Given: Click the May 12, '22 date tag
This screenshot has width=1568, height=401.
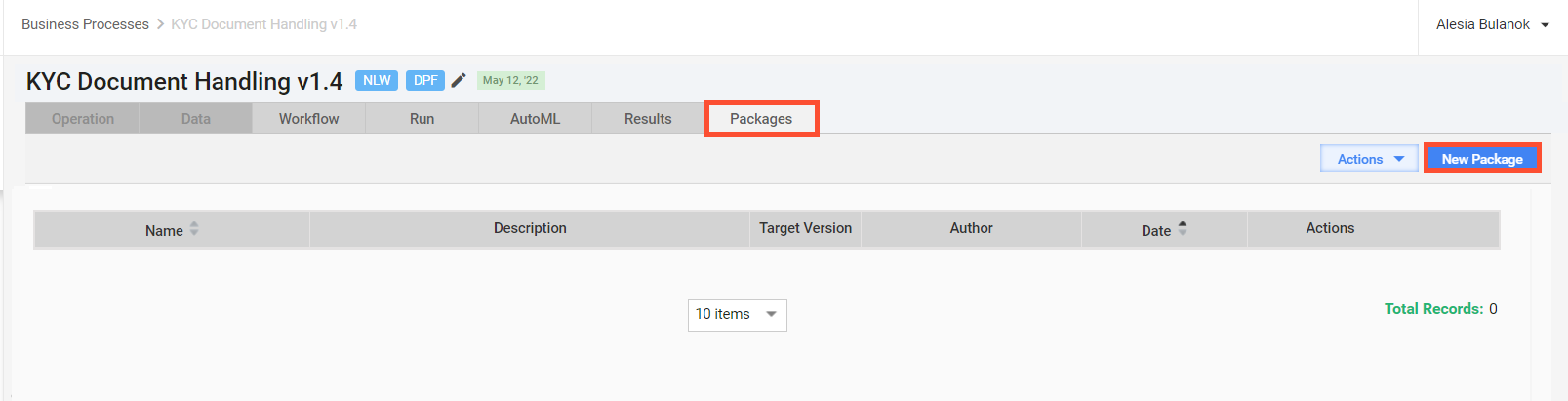Looking at the screenshot, I should pyautogui.click(x=510, y=80).
